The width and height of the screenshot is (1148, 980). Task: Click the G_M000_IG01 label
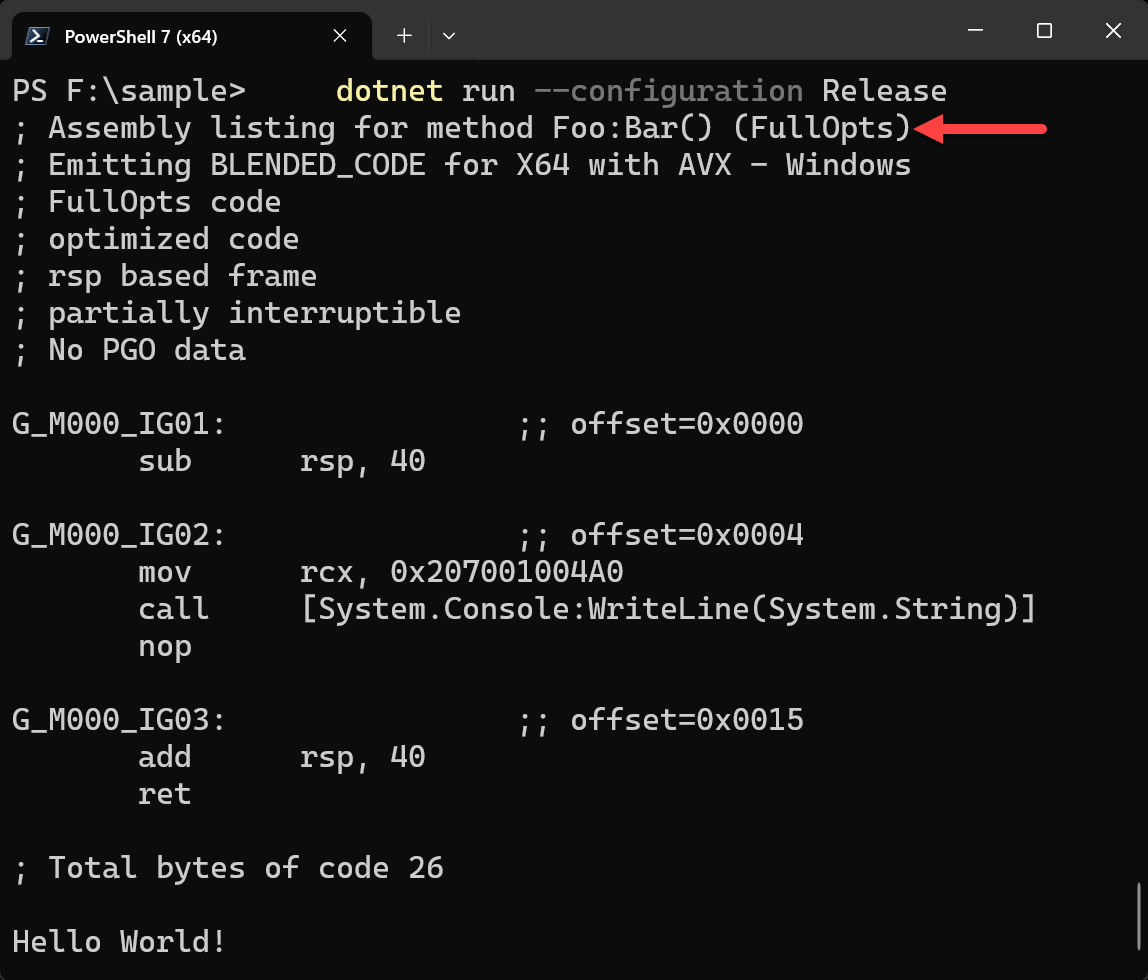119,424
